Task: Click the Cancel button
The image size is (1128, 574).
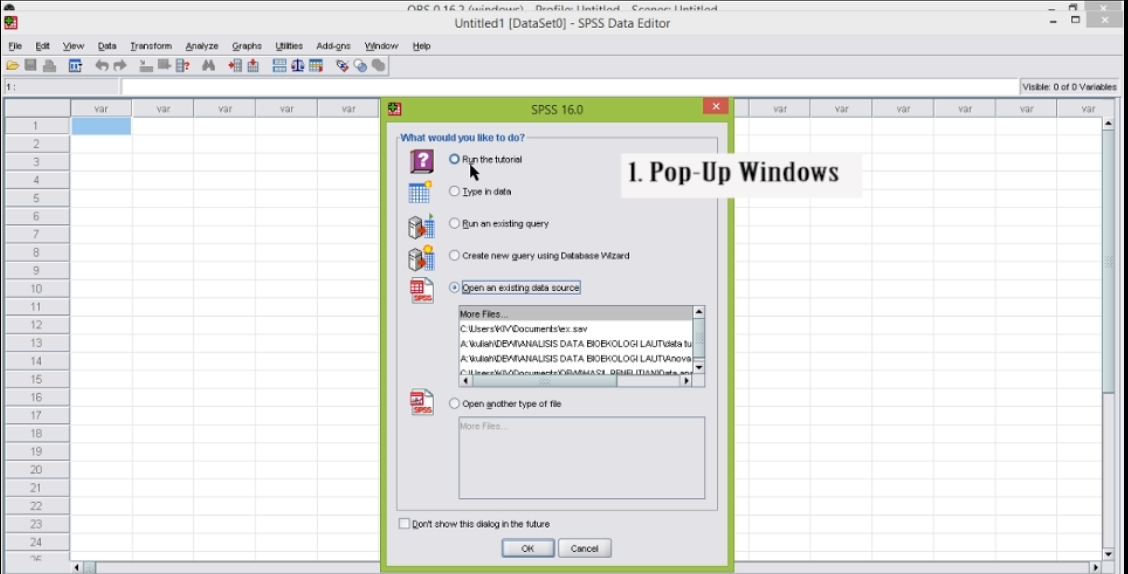Action: [584, 548]
